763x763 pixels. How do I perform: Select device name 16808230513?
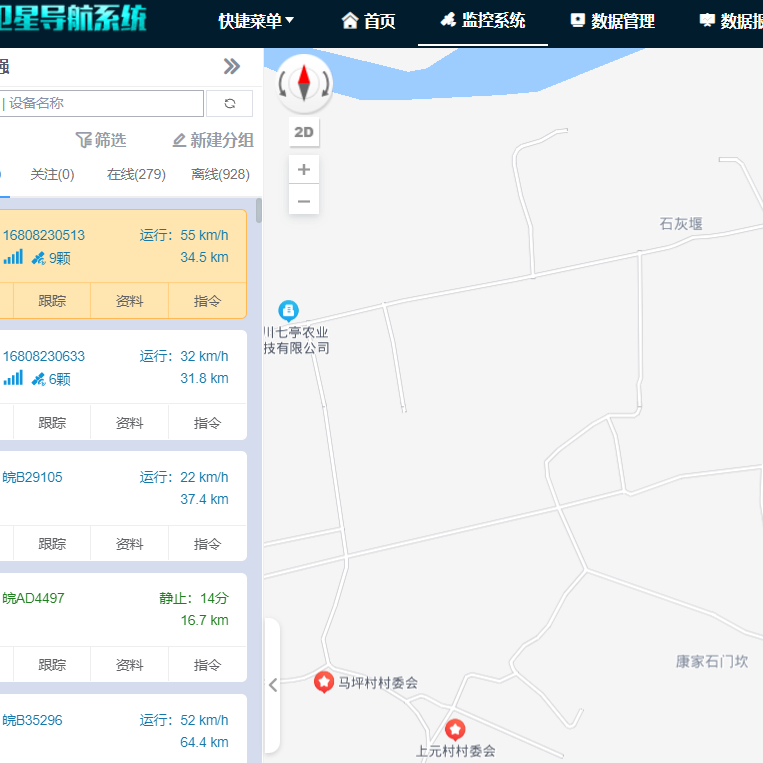(44, 235)
